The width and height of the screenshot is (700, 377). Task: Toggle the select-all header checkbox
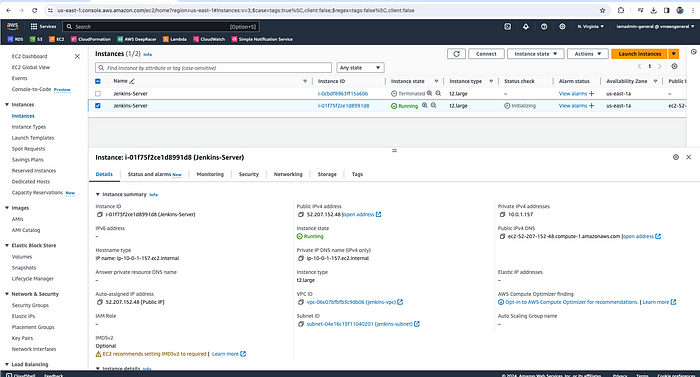coord(98,81)
